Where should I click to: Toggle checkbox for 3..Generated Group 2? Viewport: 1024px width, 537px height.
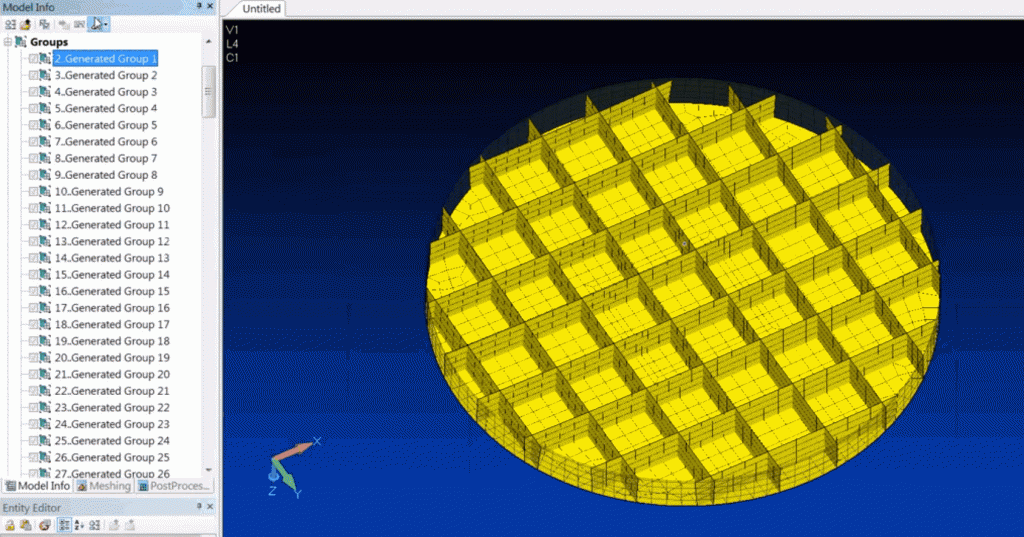coord(33,75)
